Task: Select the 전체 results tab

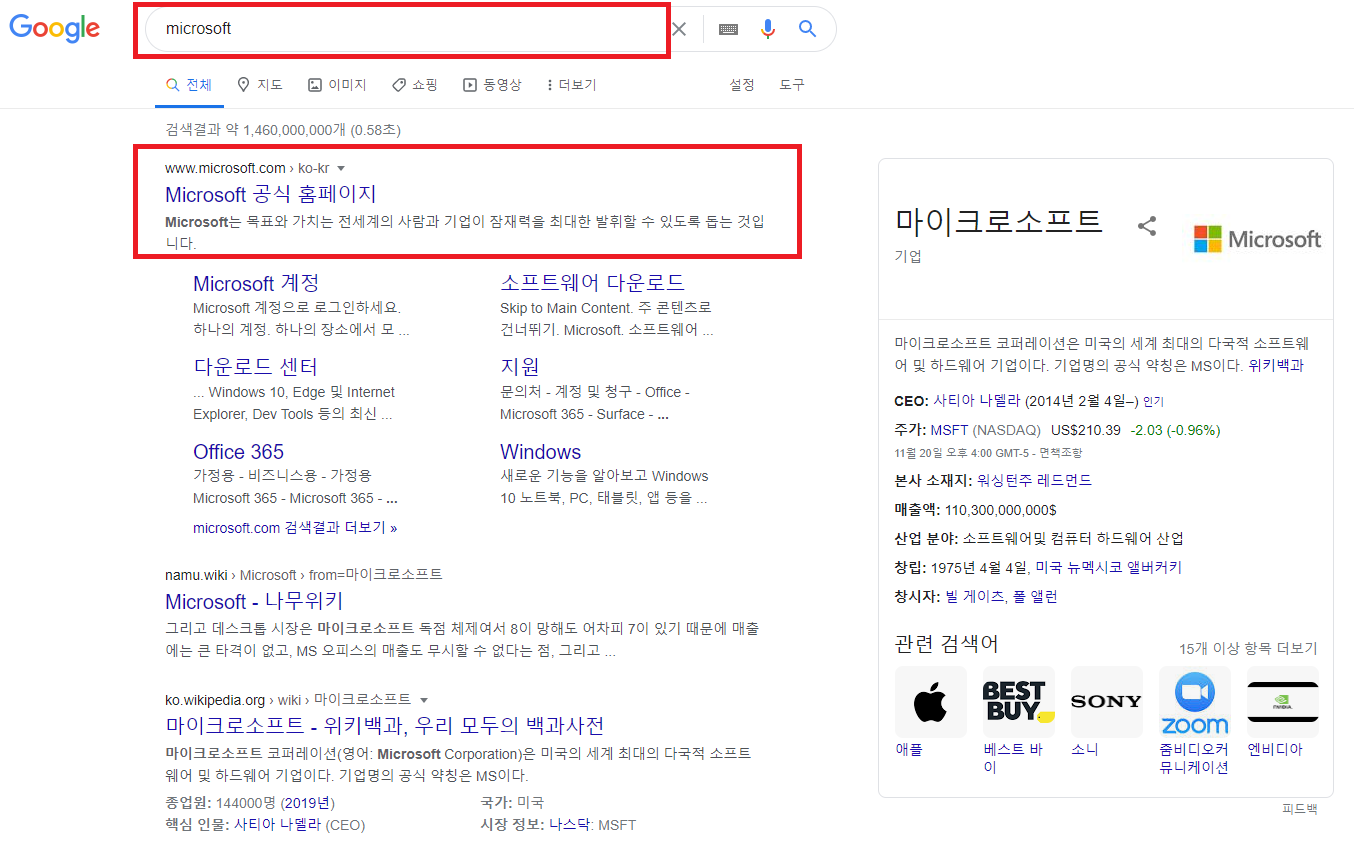Action: point(189,85)
